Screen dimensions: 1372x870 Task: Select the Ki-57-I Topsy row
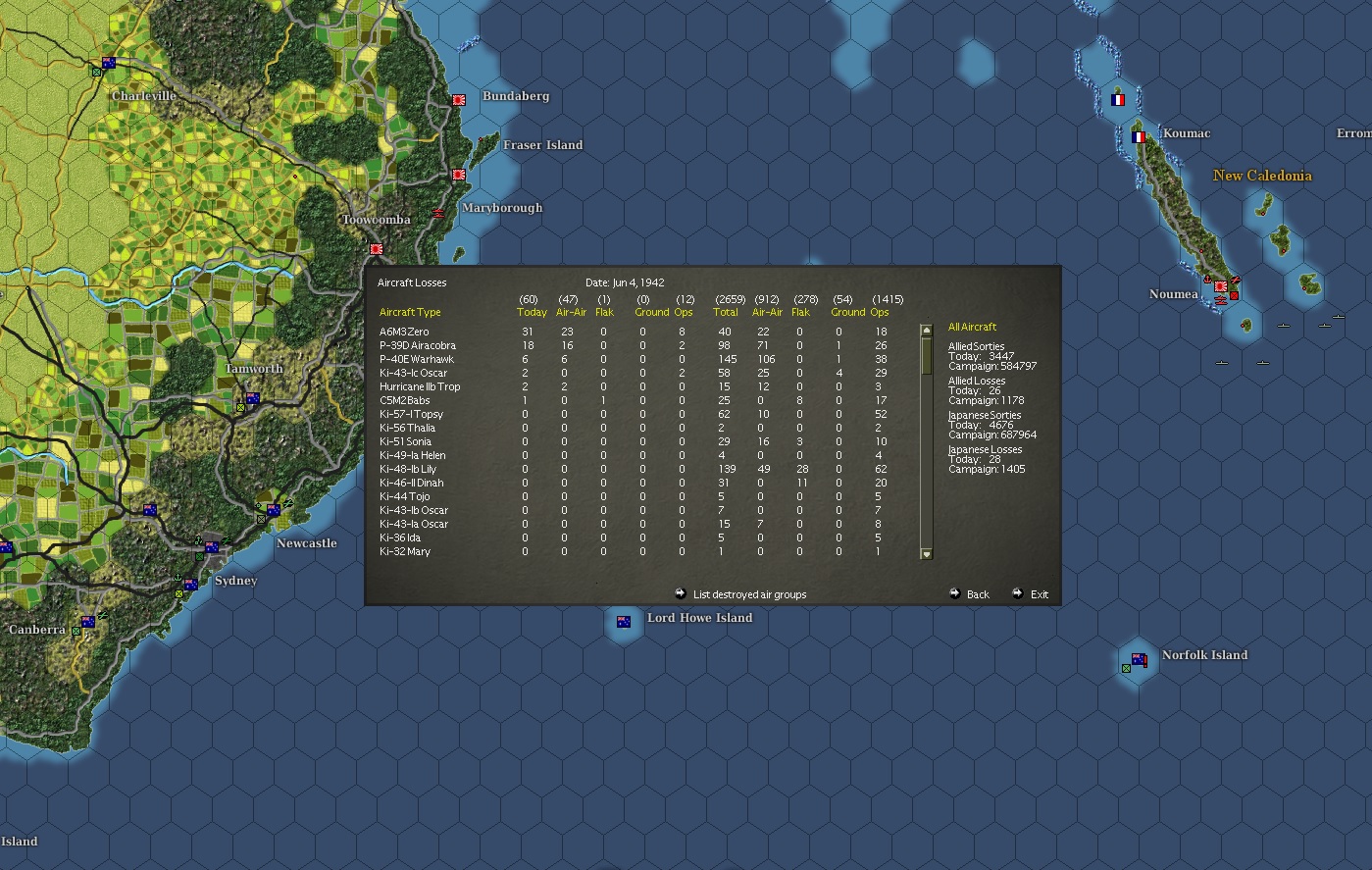point(635,414)
